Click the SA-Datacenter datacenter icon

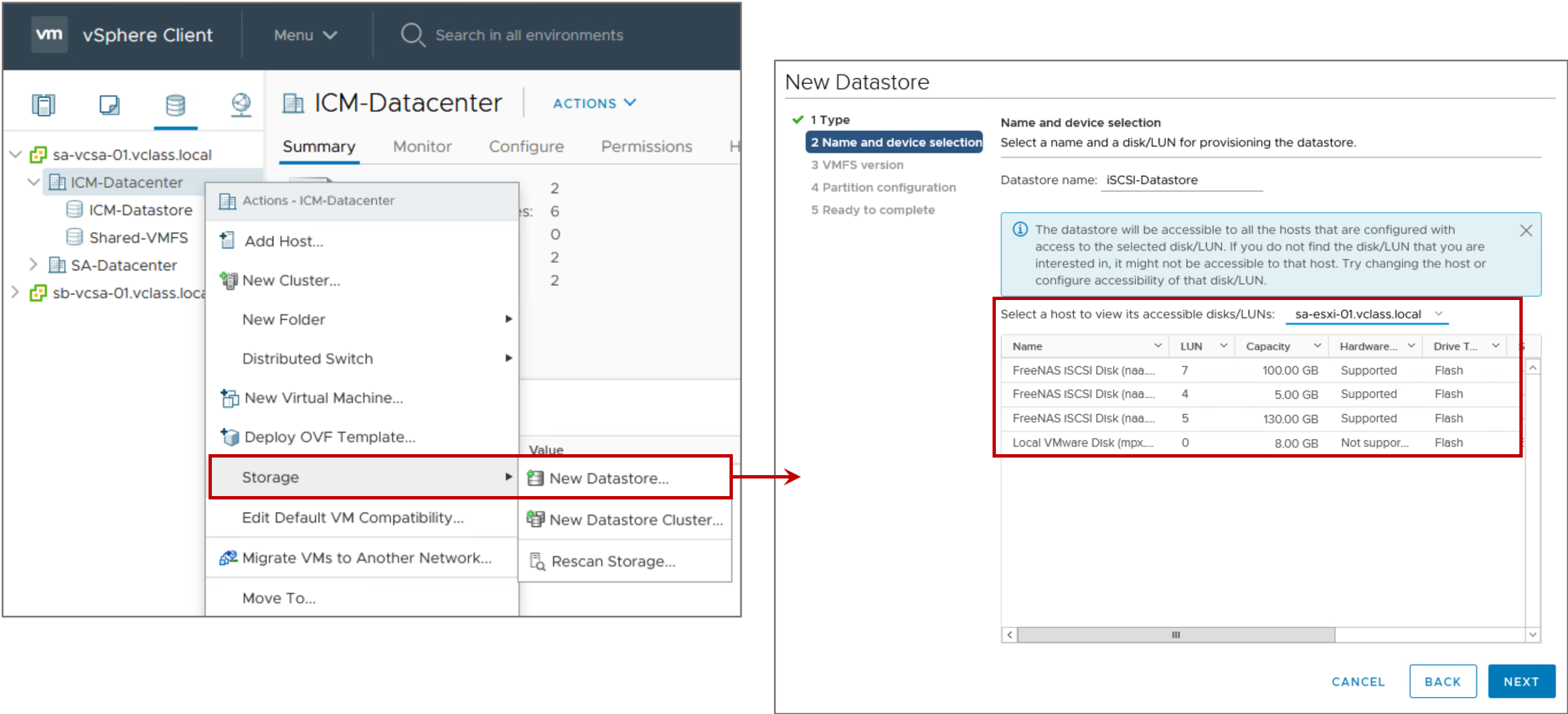click(x=57, y=265)
